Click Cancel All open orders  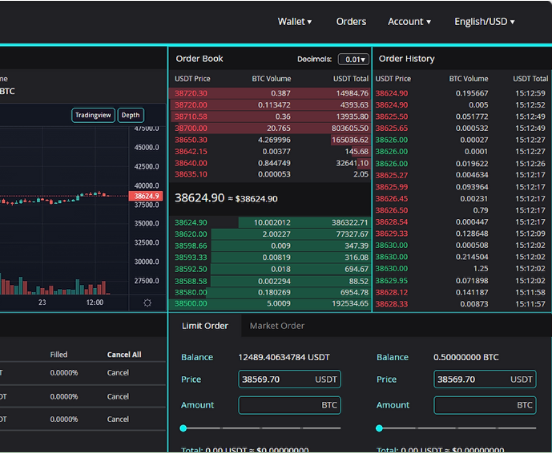(124, 354)
